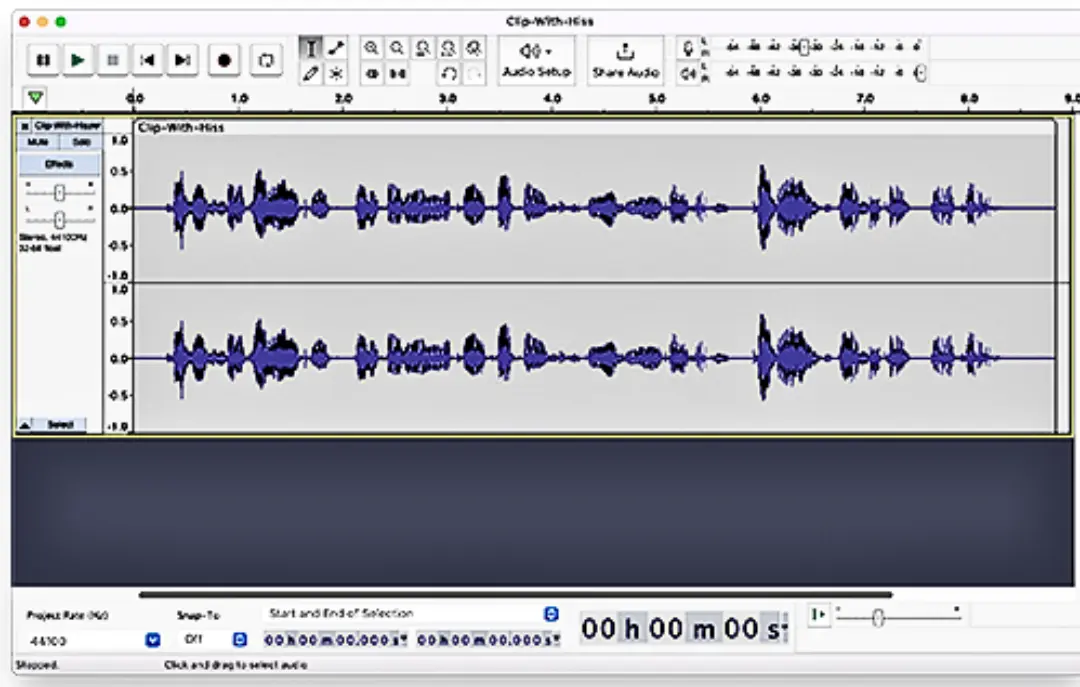Start recording with the Record button
This screenshot has height=687, width=1080.
[x=224, y=60]
